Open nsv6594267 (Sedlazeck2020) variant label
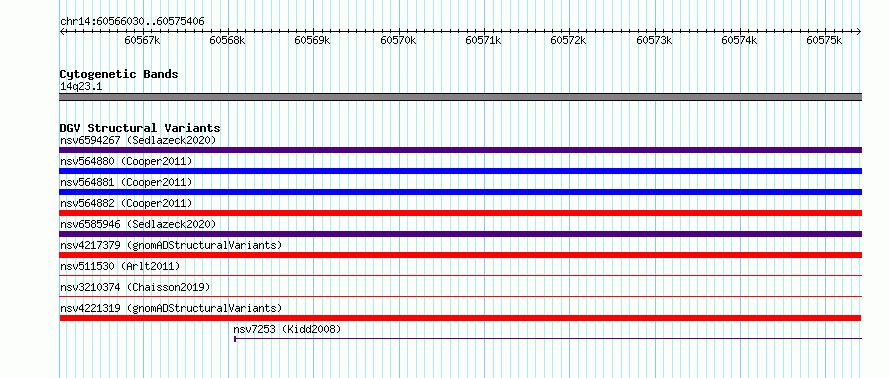Image resolution: width=890 pixels, height=378 pixels. (138, 140)
